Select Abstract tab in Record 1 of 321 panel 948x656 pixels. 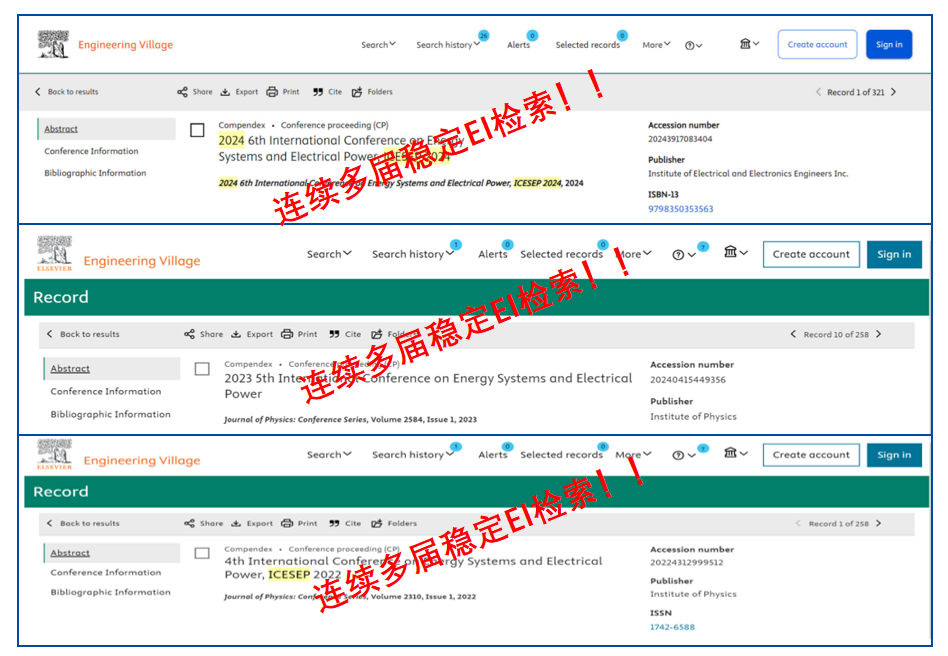(107, 129)
